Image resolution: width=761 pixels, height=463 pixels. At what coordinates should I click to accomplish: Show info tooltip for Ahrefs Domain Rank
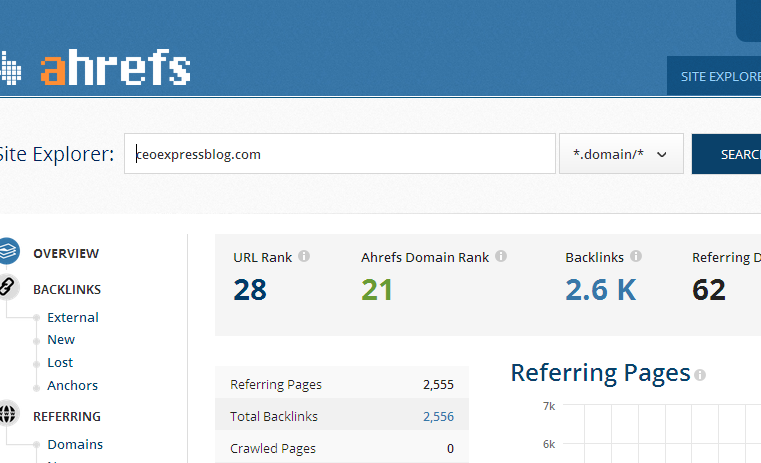pyautogui.click(x=501, y=256)
